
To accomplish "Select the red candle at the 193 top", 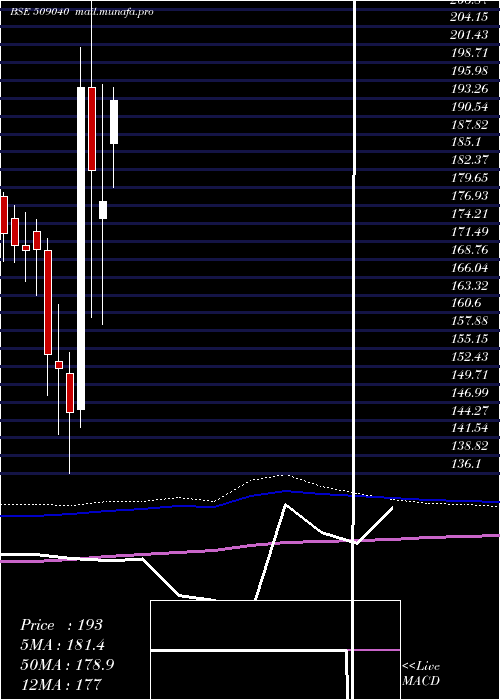I will click(x=92, y=129).
